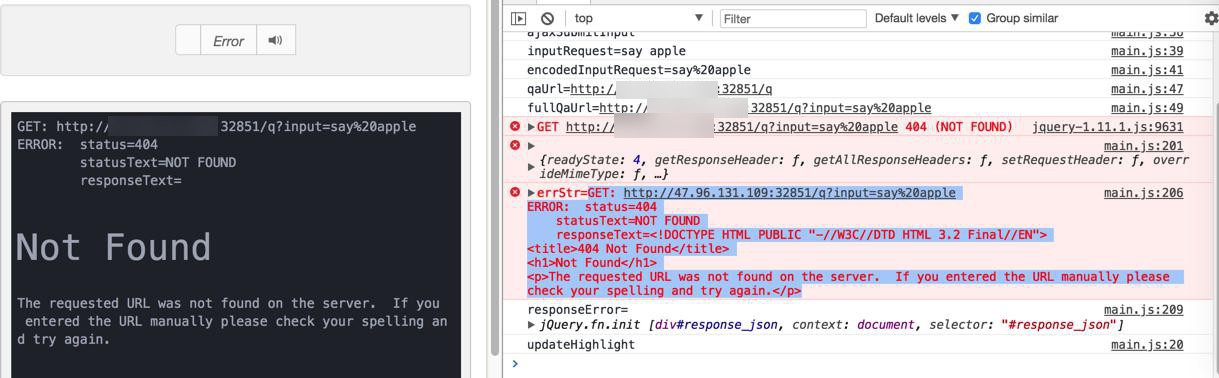Image resolution: width=1219 pixels, height=378 pixels.
Task: Click statusText=NOT FOUND in the response panel
Action: tap(158, 162)
